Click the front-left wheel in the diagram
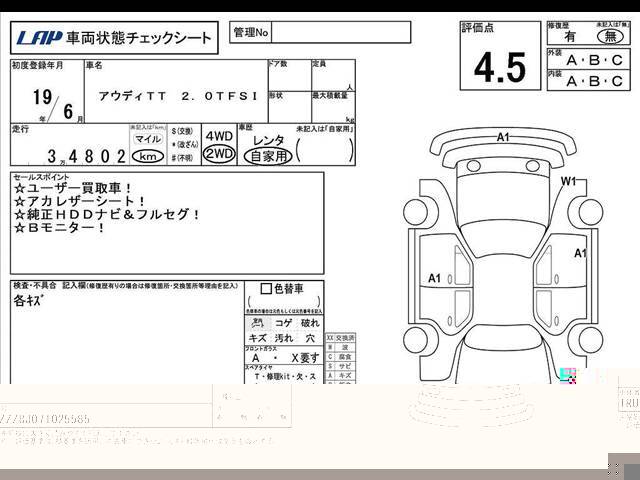This screenshot has width=640, height=480. pos(416,212)
